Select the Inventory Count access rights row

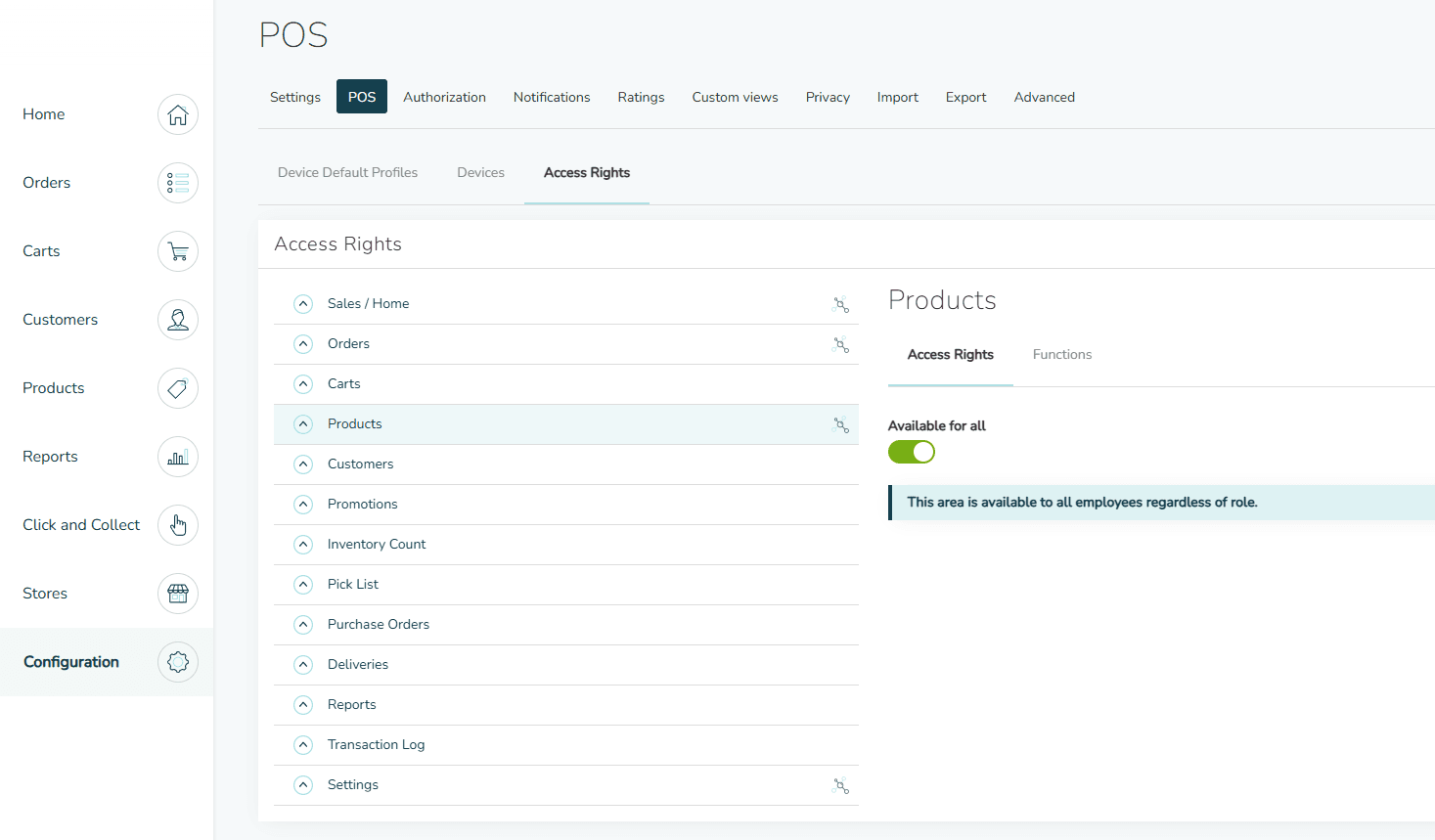[x=566, y=545]
